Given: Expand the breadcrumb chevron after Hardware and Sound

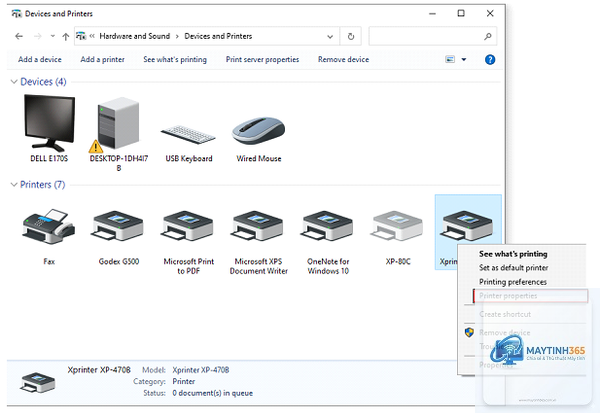Looking at the screenshot, I should coord(177,36).
